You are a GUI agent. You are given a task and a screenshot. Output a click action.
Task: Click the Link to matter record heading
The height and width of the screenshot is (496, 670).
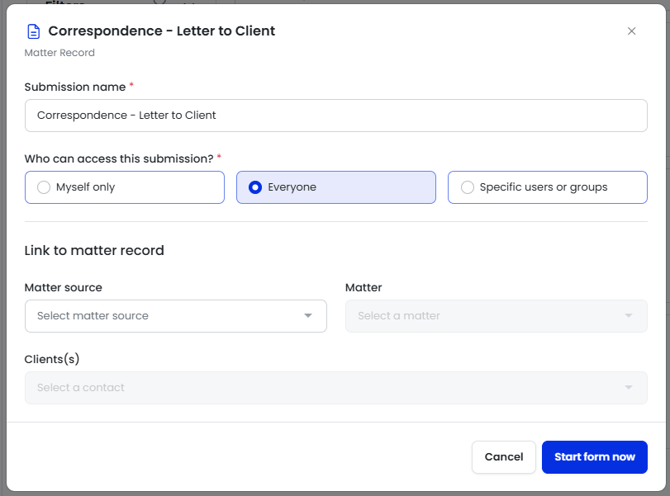coord(94,250)
